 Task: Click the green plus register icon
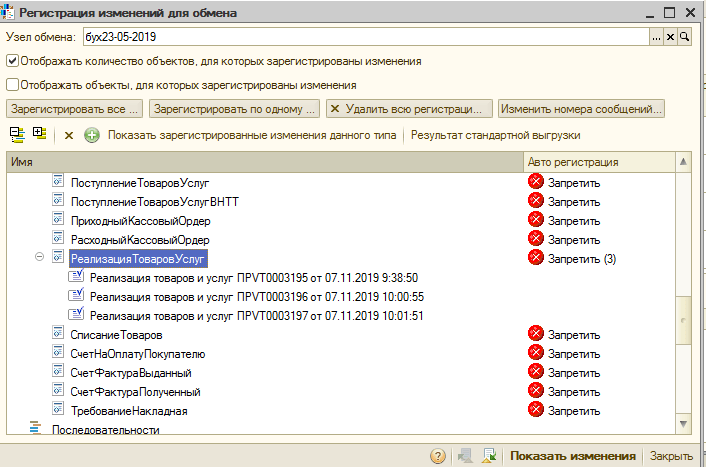click(x=92, y=135)
